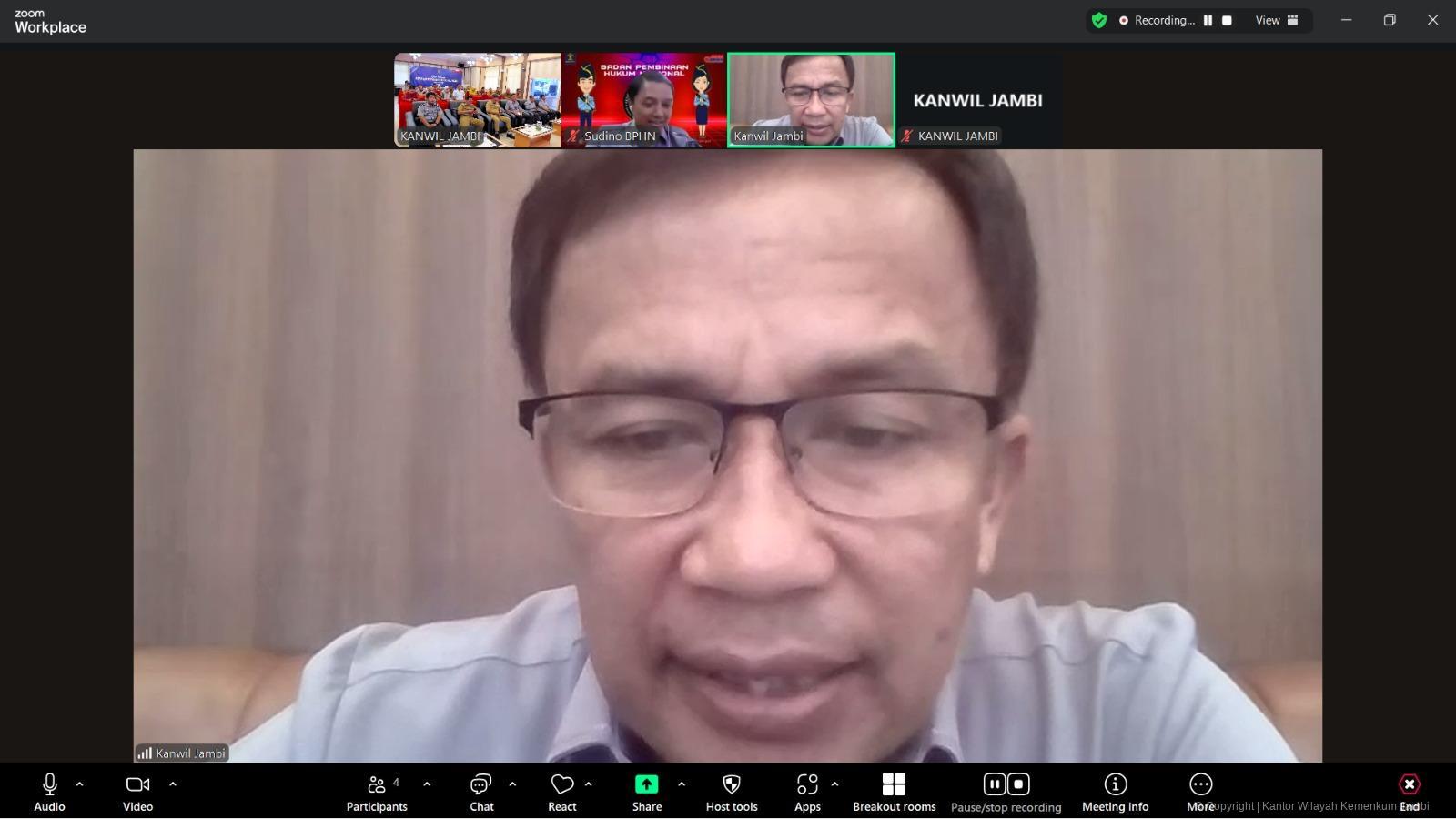Click the Pause/stop recording toolbar button
The image size is (1456, 819).
(1006, 792)
